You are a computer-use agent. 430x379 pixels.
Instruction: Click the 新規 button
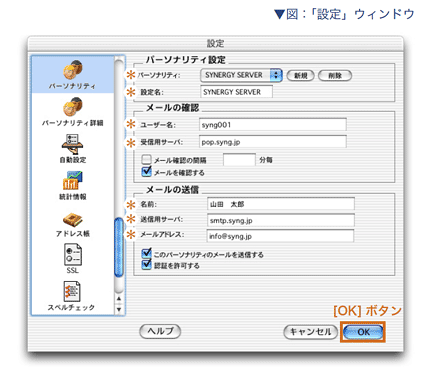coord(300,76)
